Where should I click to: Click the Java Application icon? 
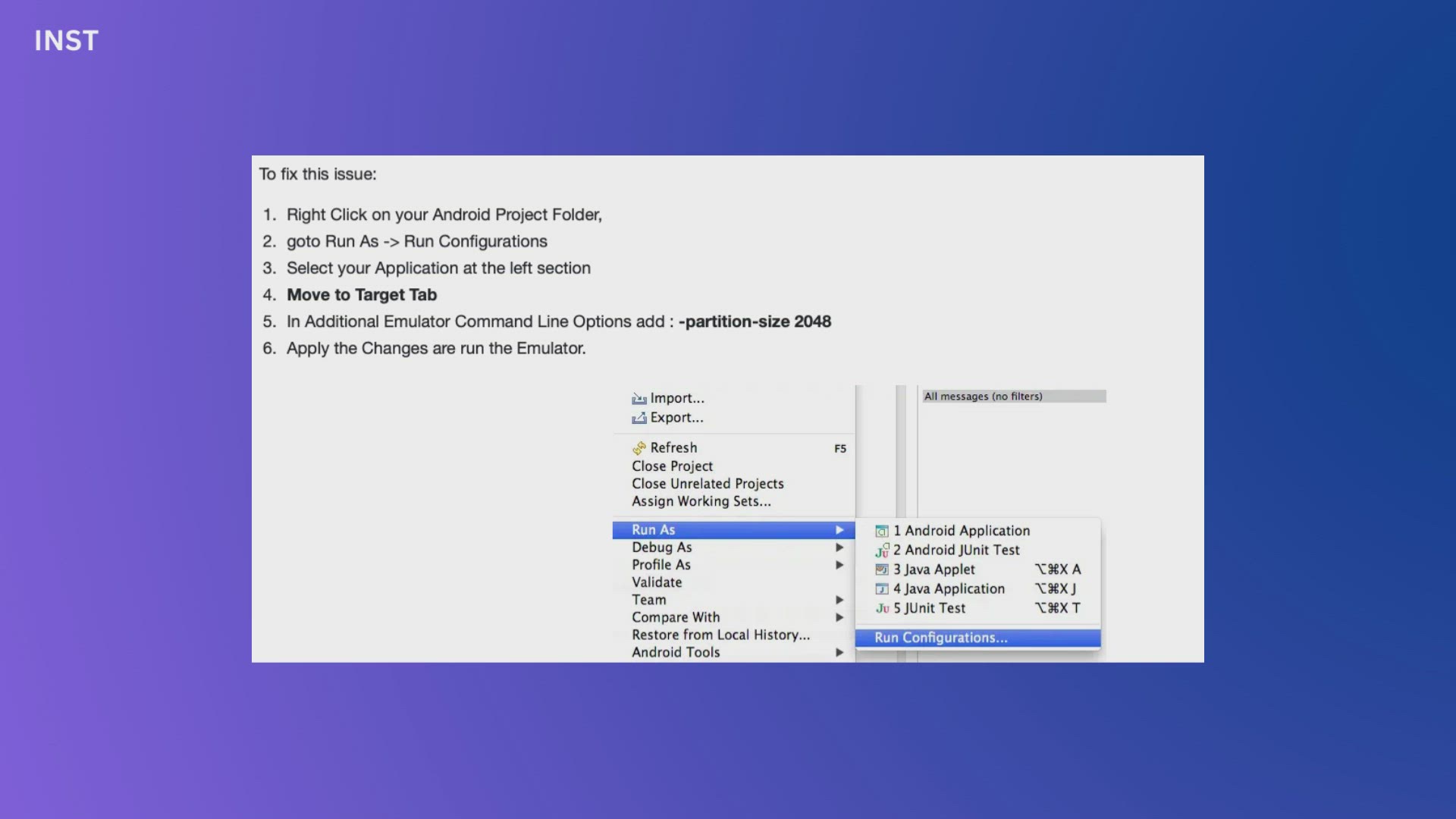pos(881,589)
